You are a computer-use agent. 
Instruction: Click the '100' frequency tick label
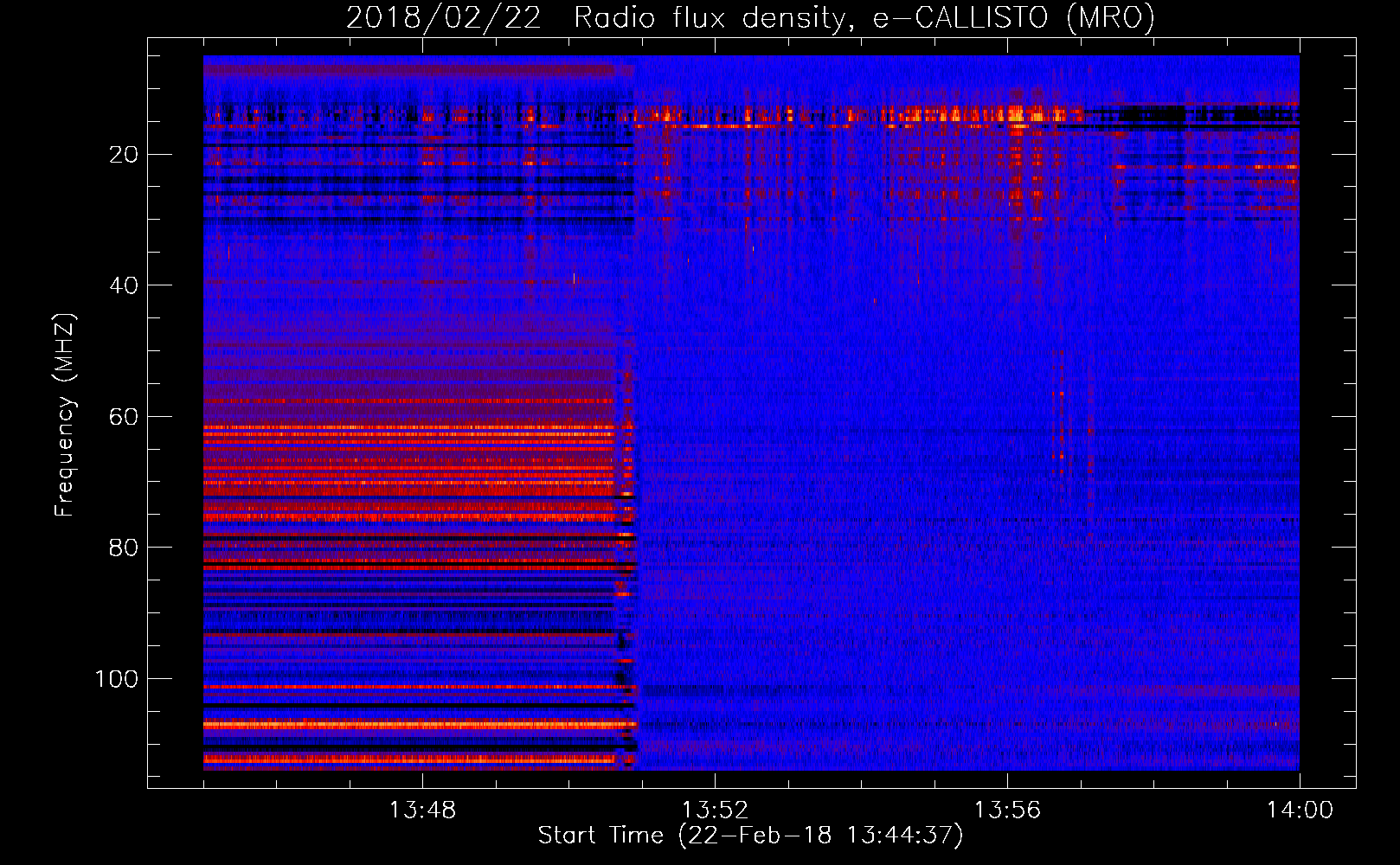pyautogui.click(x=117, y=679)
